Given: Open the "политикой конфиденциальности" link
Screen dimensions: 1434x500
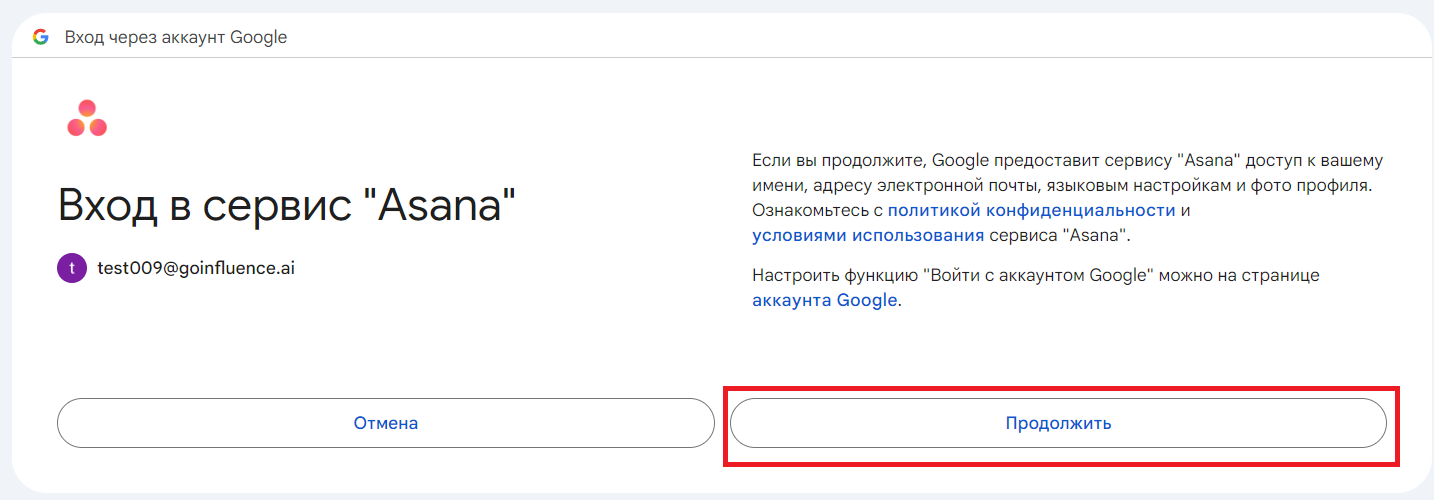Looking at the screenshot, I should [1031, 210].
